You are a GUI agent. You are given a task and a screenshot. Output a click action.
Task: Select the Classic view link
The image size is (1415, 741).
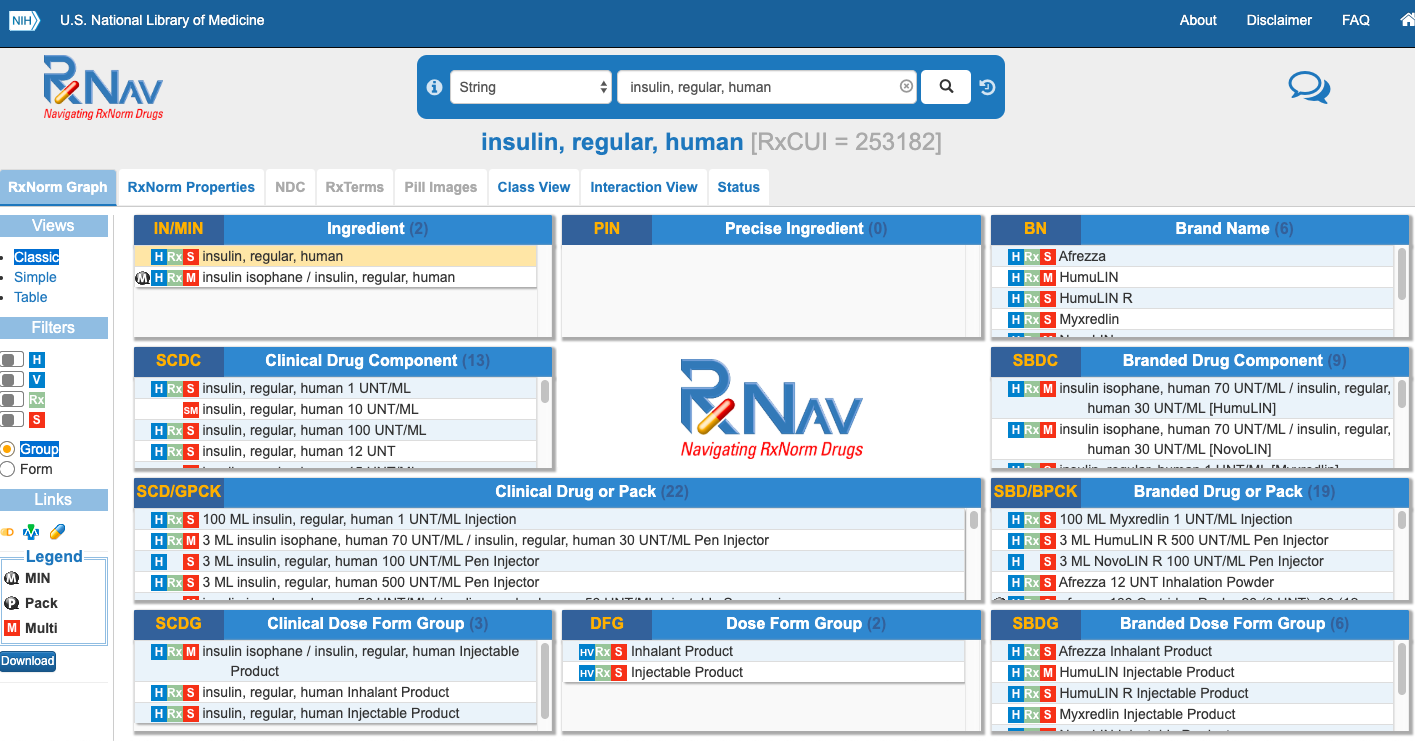click(x=36, y=257)
